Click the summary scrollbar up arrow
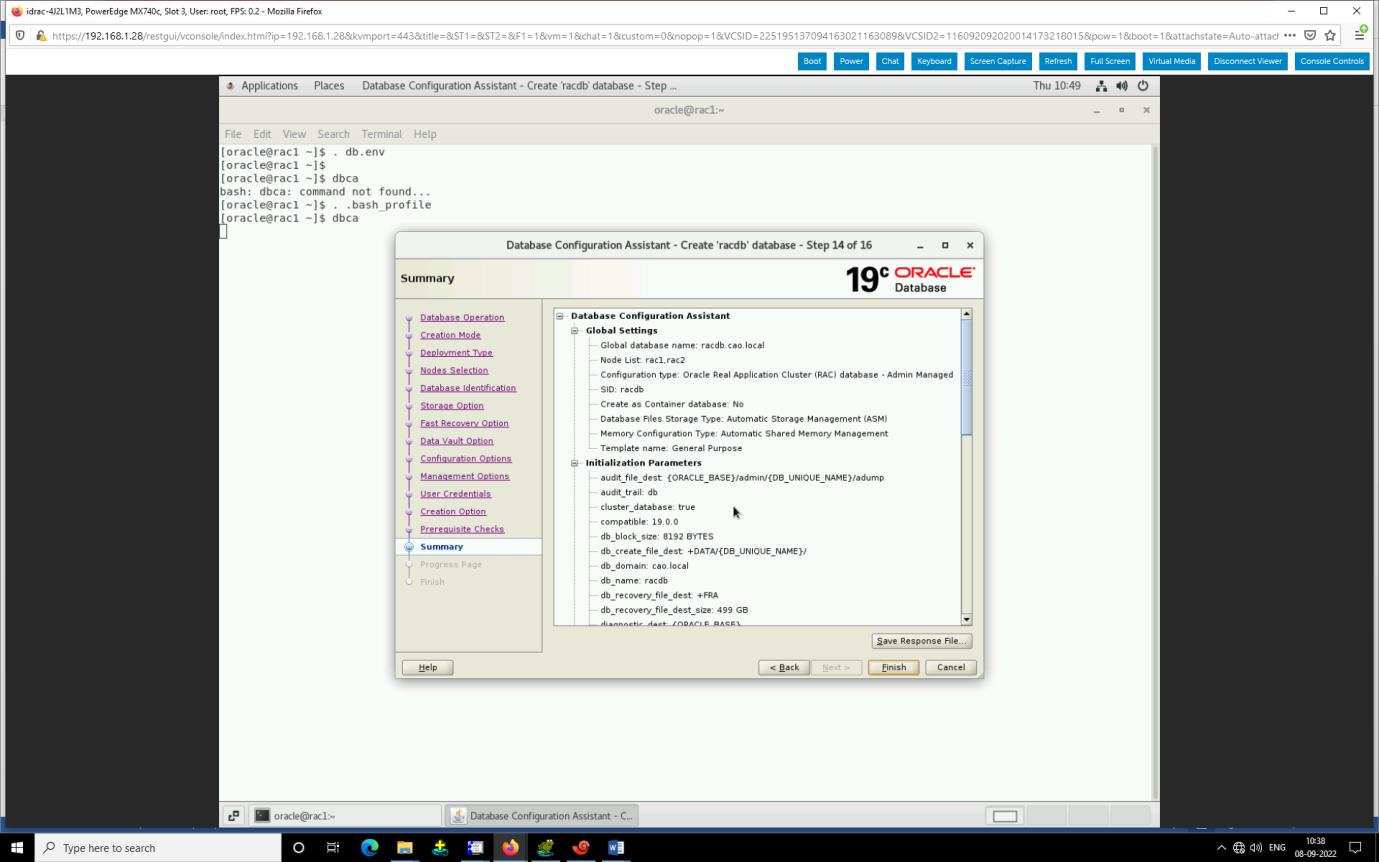This screenshot has width=1379, height=862. tap(966, 314)
